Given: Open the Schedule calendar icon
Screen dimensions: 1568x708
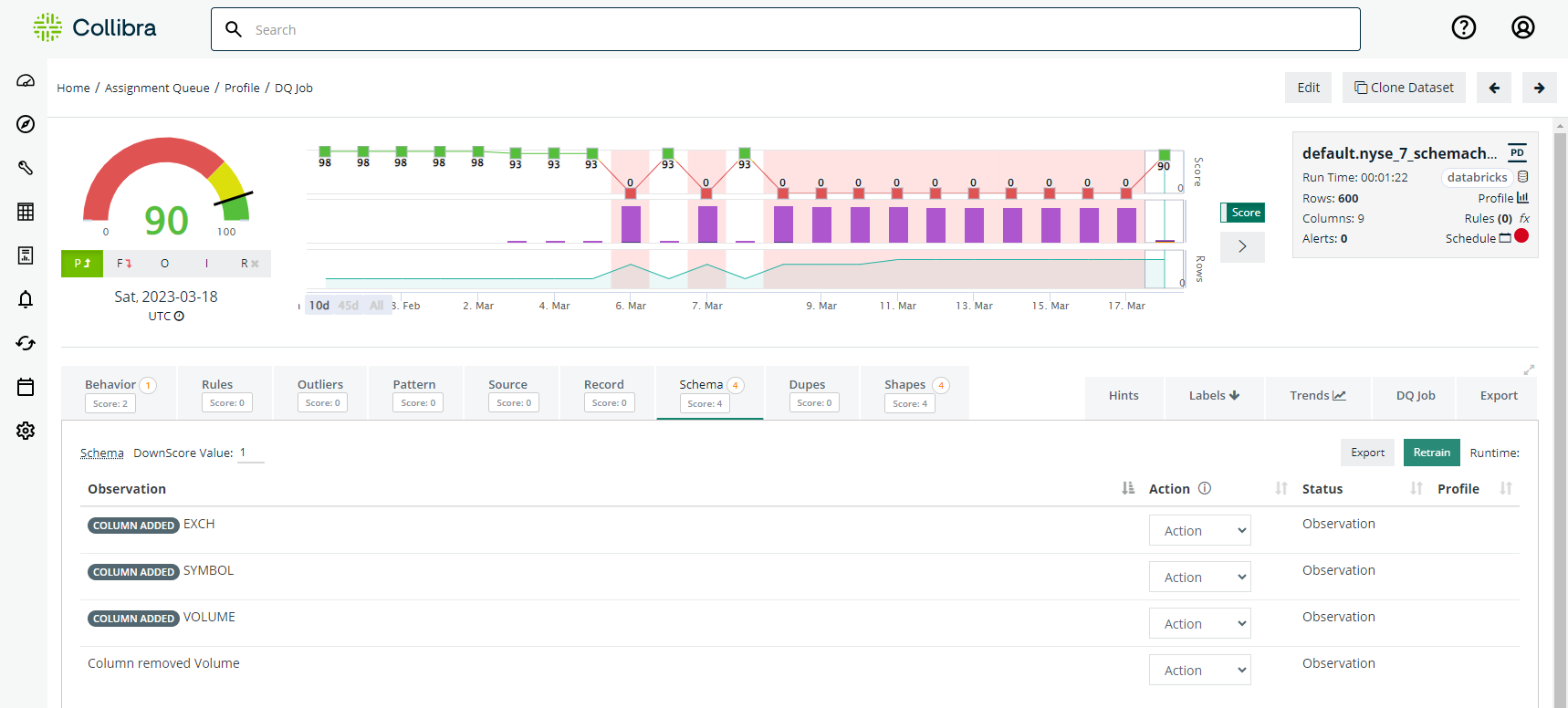Looking at the screenshot, I should coord(1505,238).
